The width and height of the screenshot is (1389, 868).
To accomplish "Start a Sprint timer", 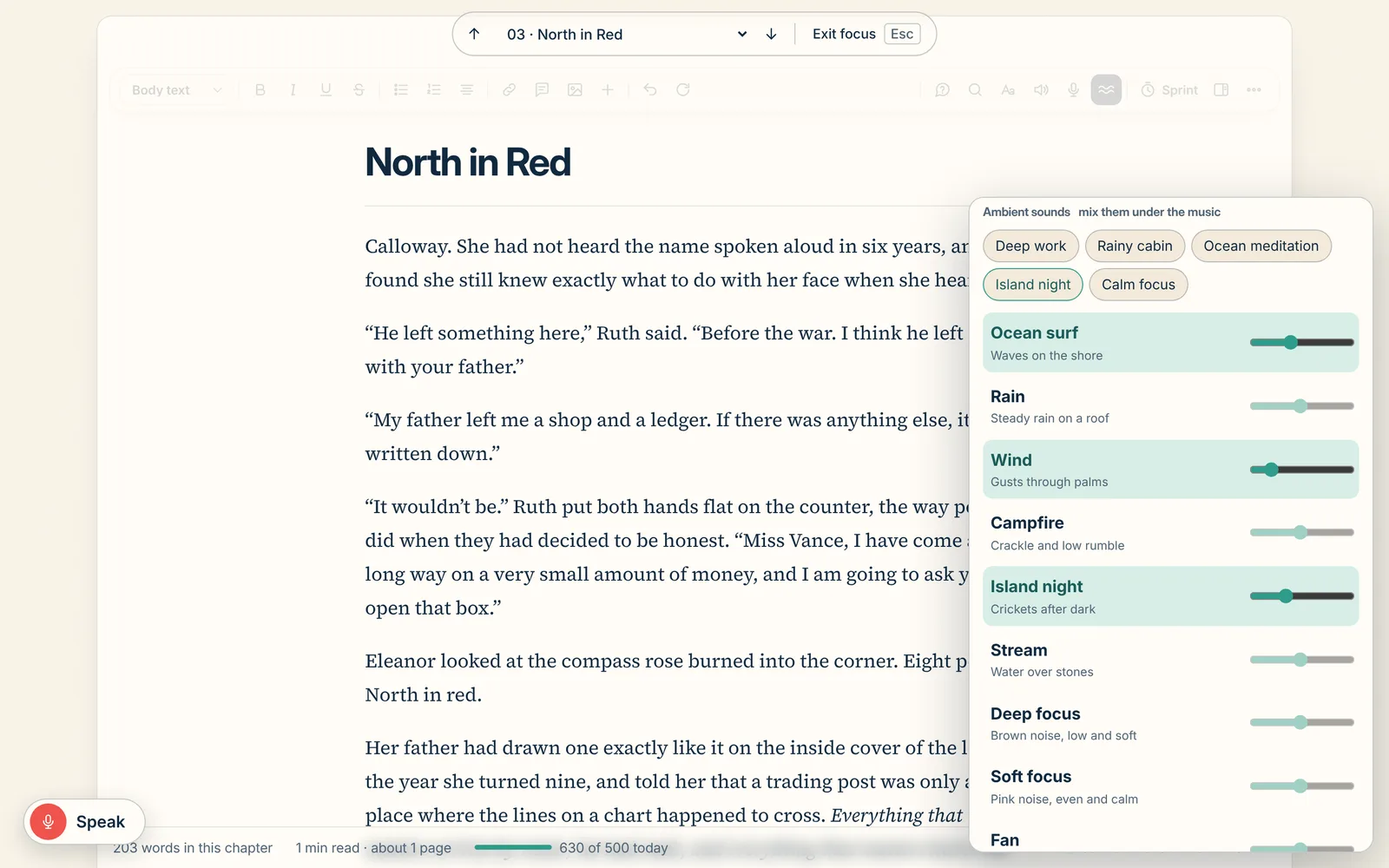I will [x=1168, y=89].
